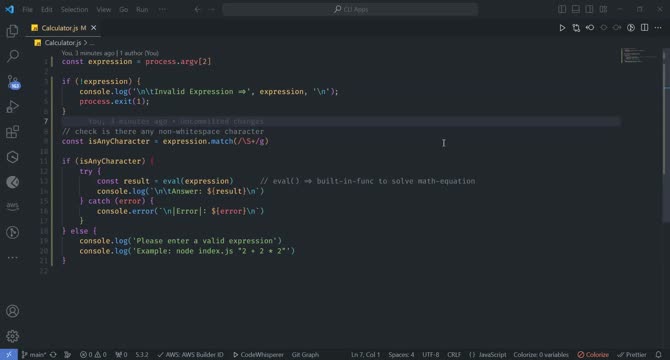Click Colorize: 0 variables status item

[541, 354]
